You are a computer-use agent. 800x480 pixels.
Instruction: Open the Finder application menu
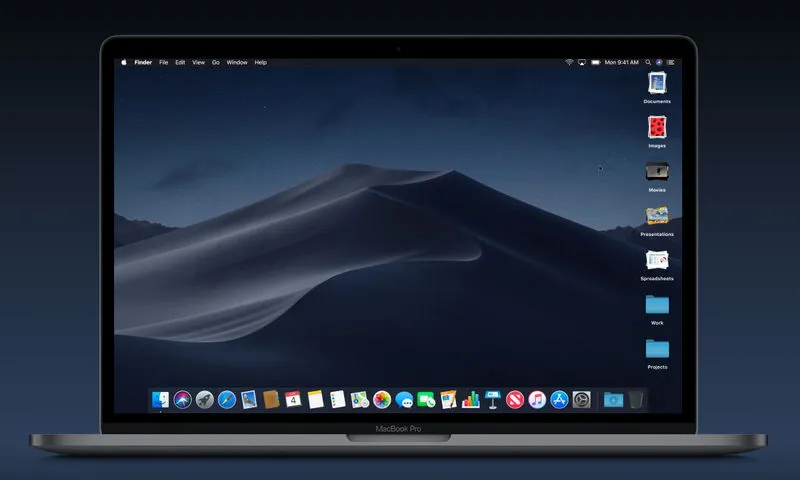click(143, 62)
